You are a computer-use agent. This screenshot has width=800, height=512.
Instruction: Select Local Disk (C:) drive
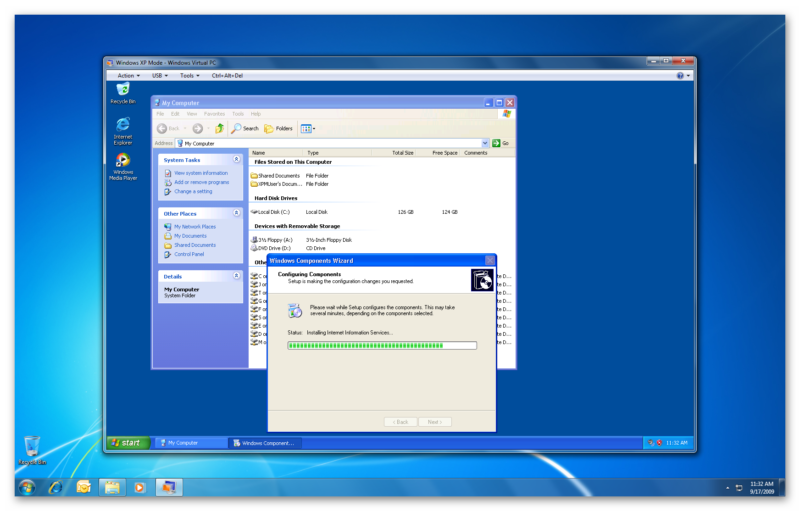coord(270,212)
